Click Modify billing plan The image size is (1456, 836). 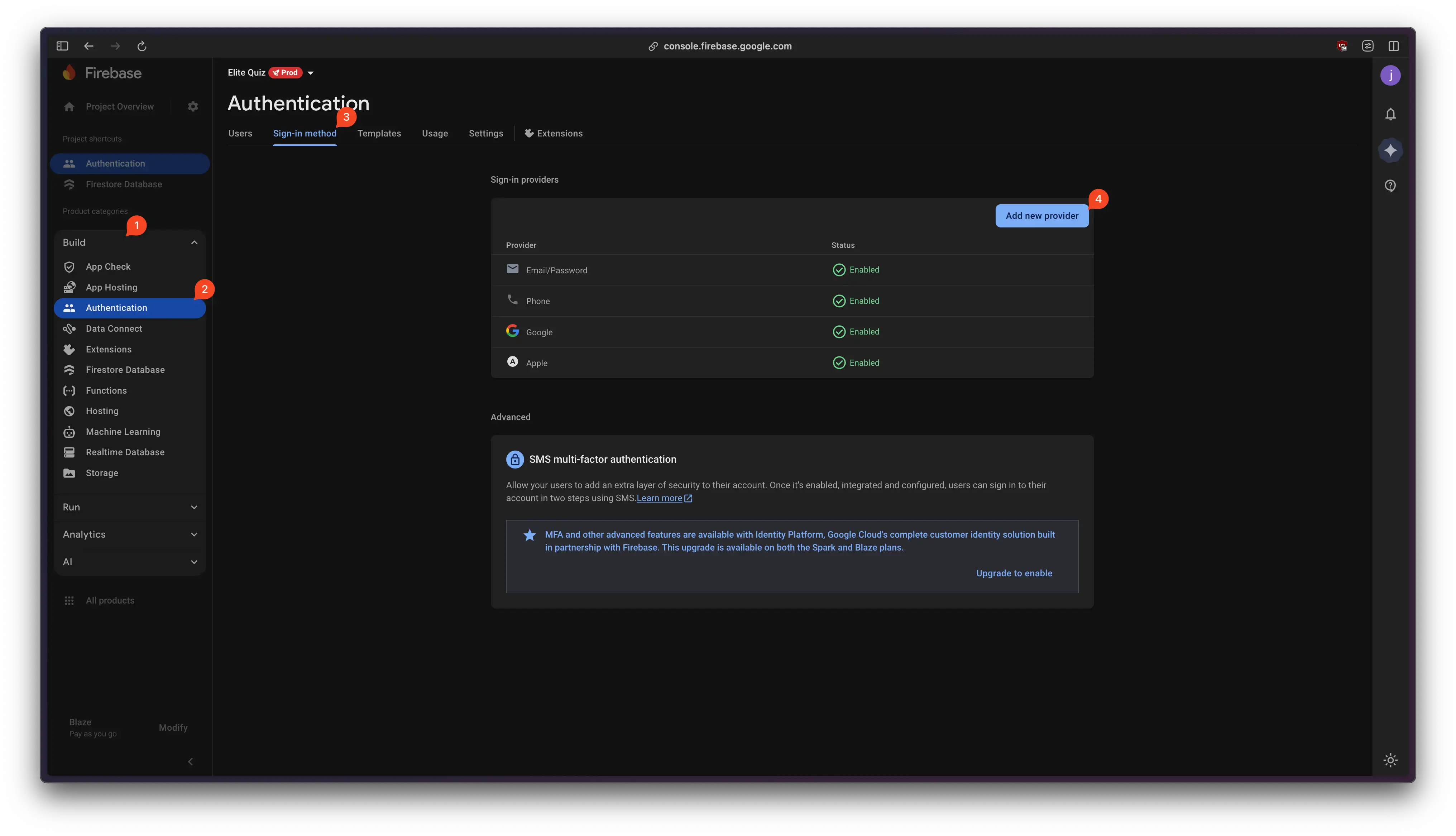173,727
